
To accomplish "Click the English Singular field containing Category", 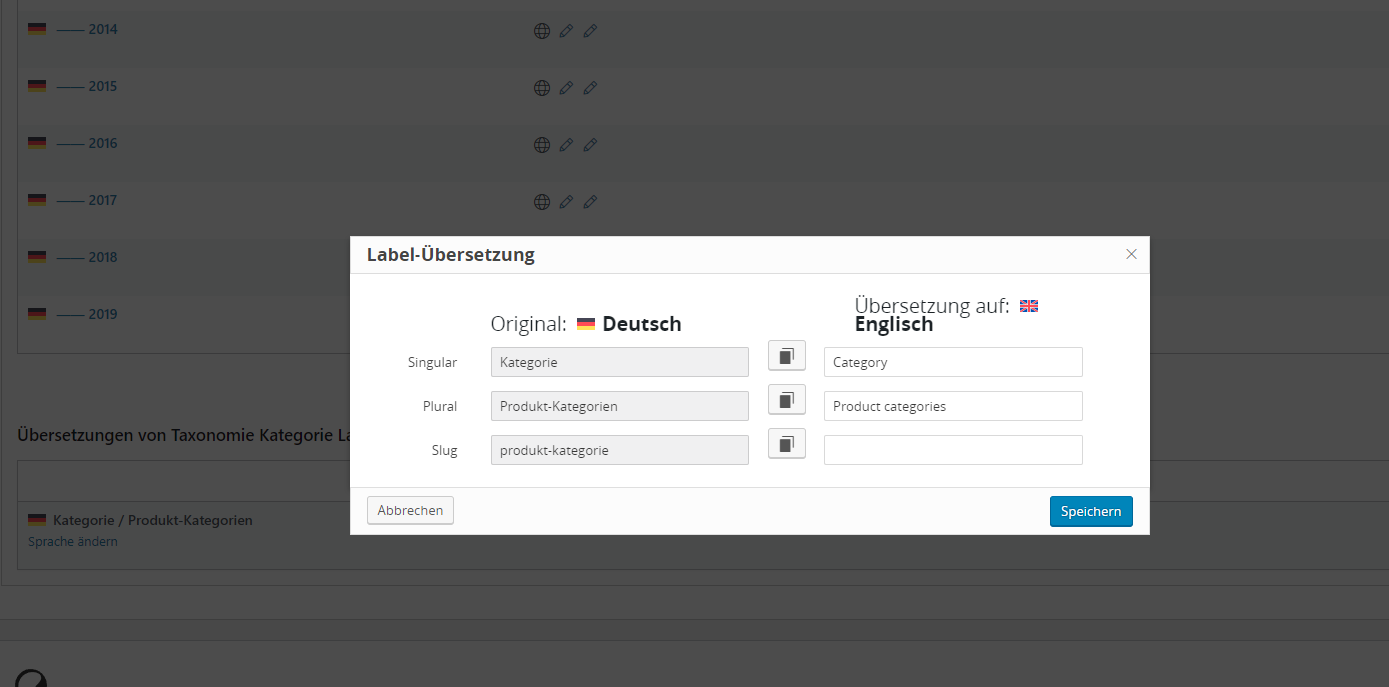I will point(953,362).
